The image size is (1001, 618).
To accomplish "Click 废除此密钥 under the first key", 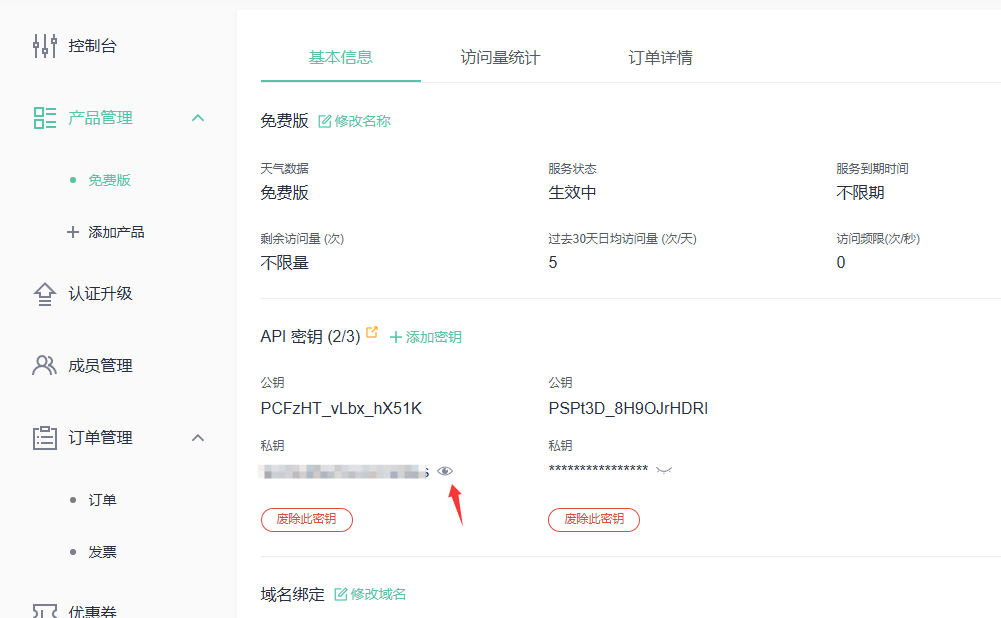I will point(307,519).
